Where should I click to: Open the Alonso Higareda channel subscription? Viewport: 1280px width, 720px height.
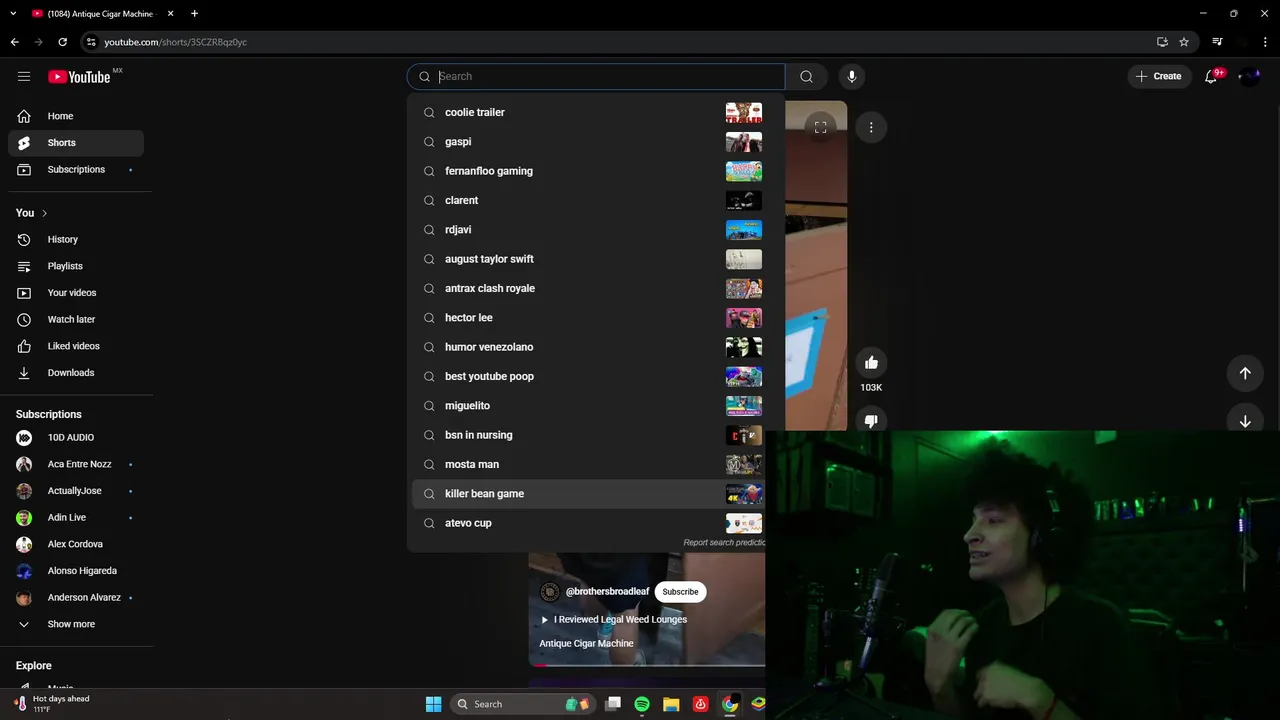coord(76,571)
